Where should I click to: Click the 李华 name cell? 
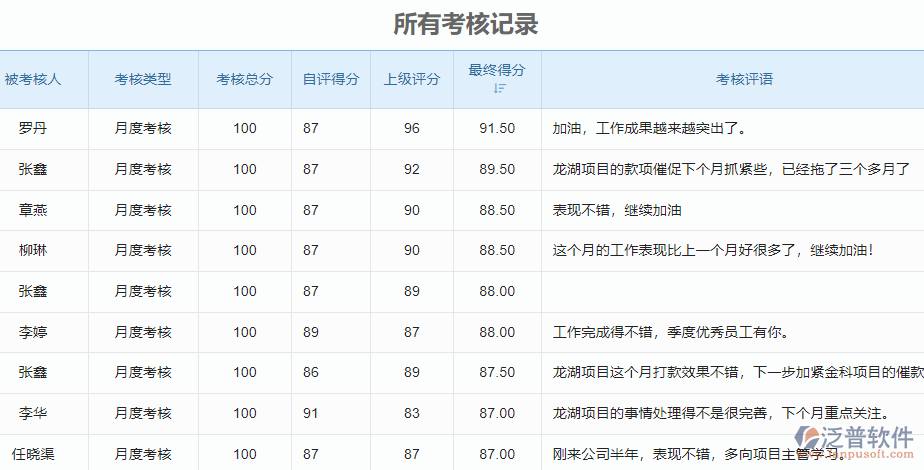click(33, 413)
